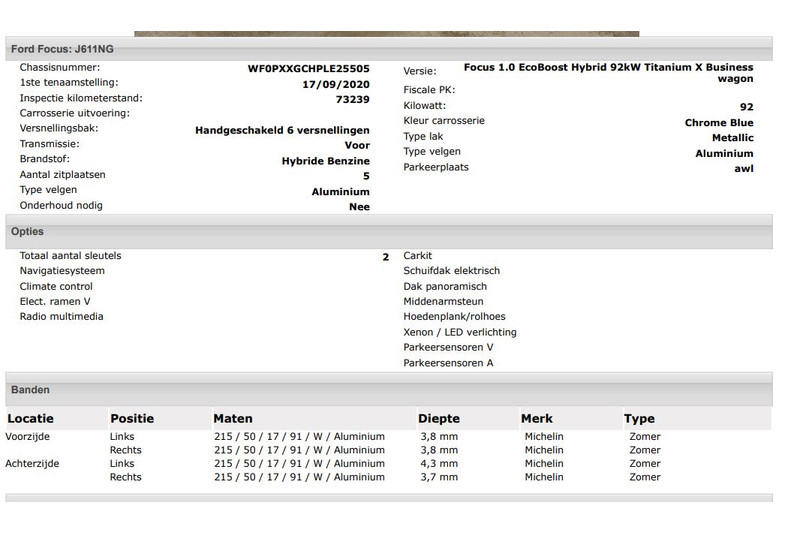Click the Voorzijde row location label

27,436
